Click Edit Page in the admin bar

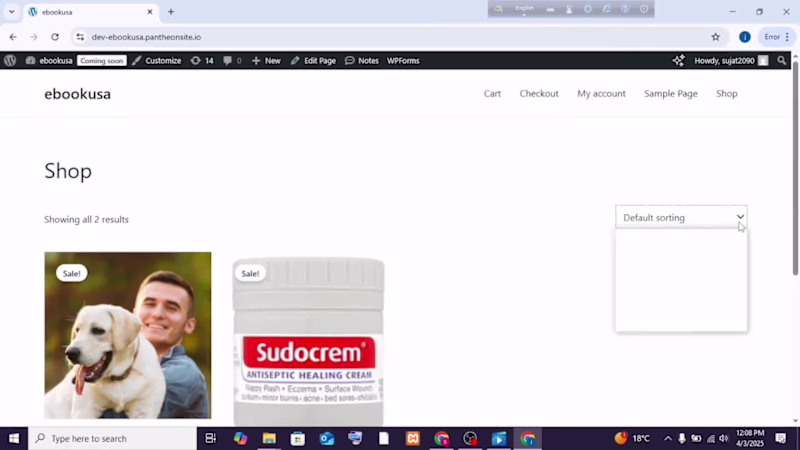tap(313, 60)
